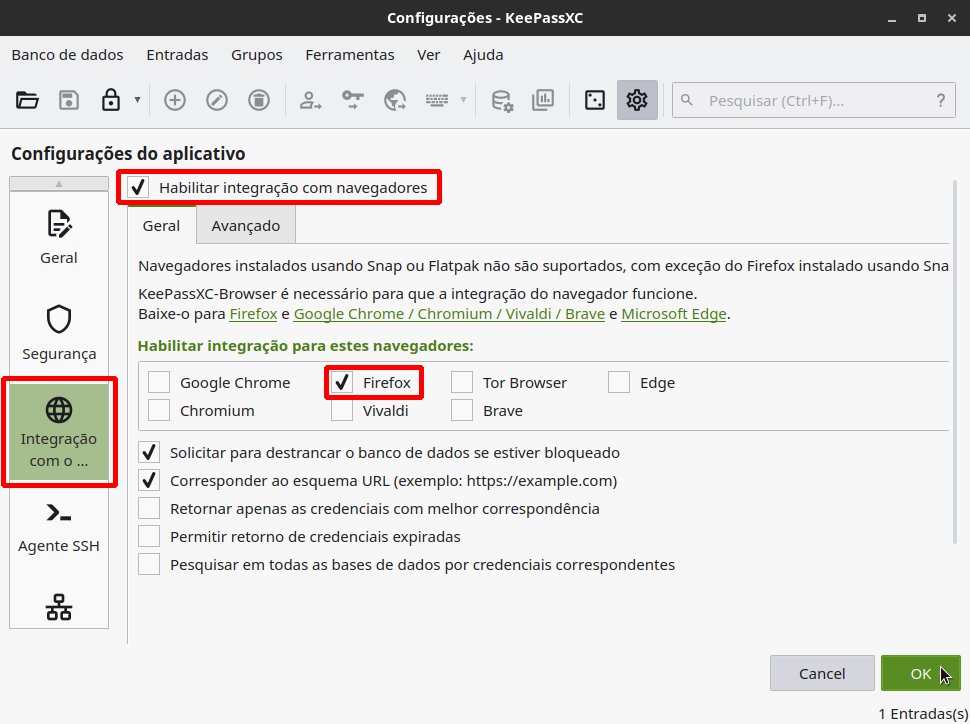Enable Pesquisar em todas as bases de dados
The width and height of the screenshot is (970, 724).
pyautogui.click(x=148, y=564)
